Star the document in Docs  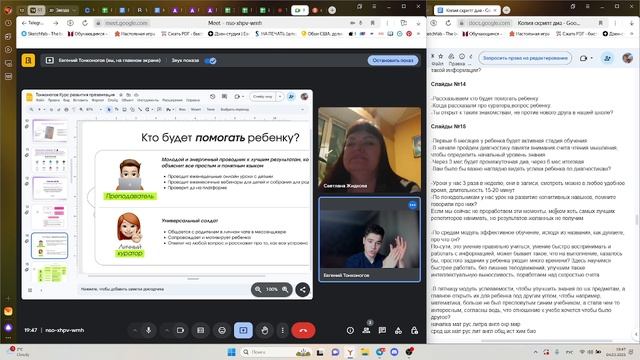tap(441, 56)
